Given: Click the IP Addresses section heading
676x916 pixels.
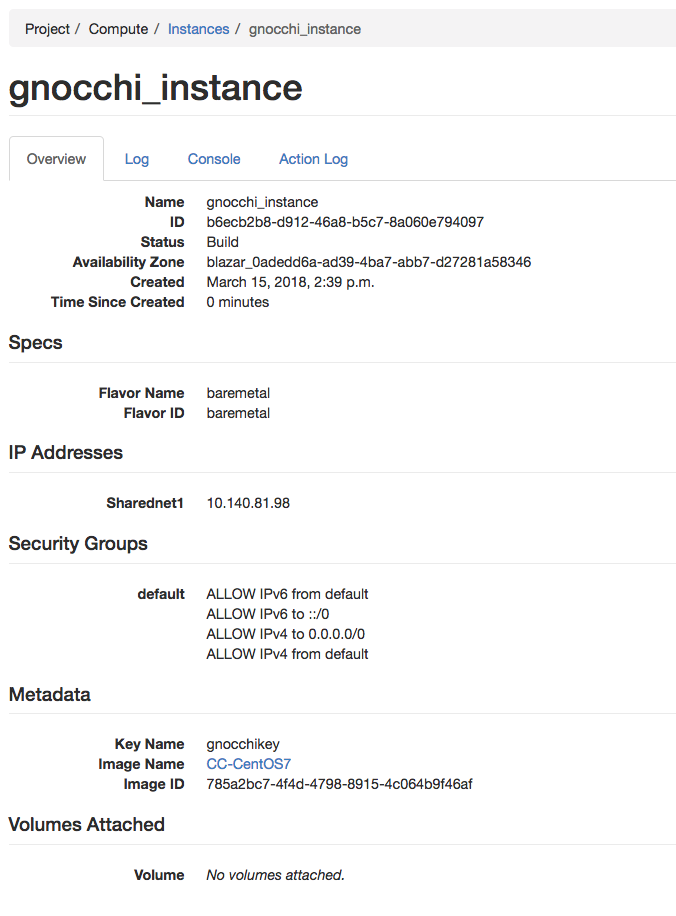Looking at the screenshot, I should (65, 453).
